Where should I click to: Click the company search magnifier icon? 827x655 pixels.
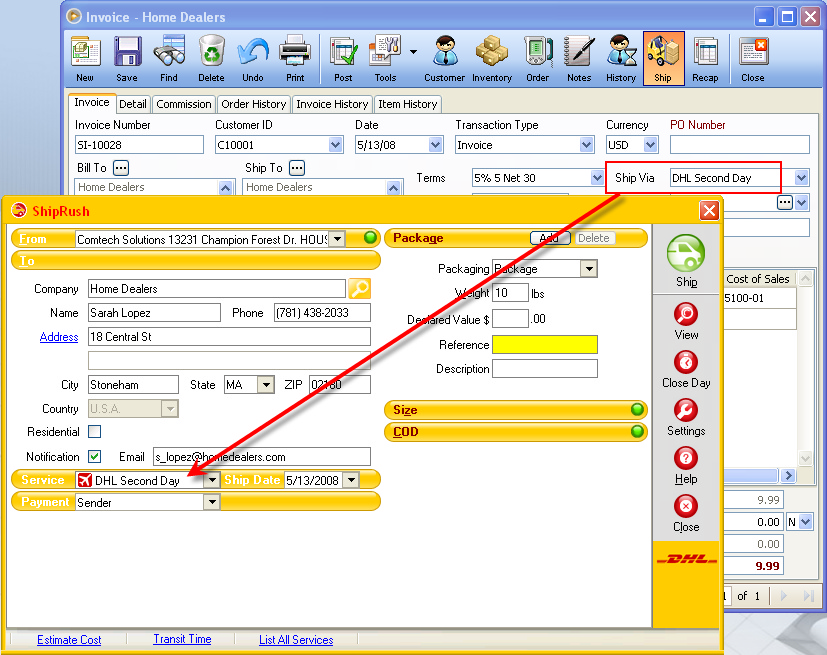click(x=360, y=288)
